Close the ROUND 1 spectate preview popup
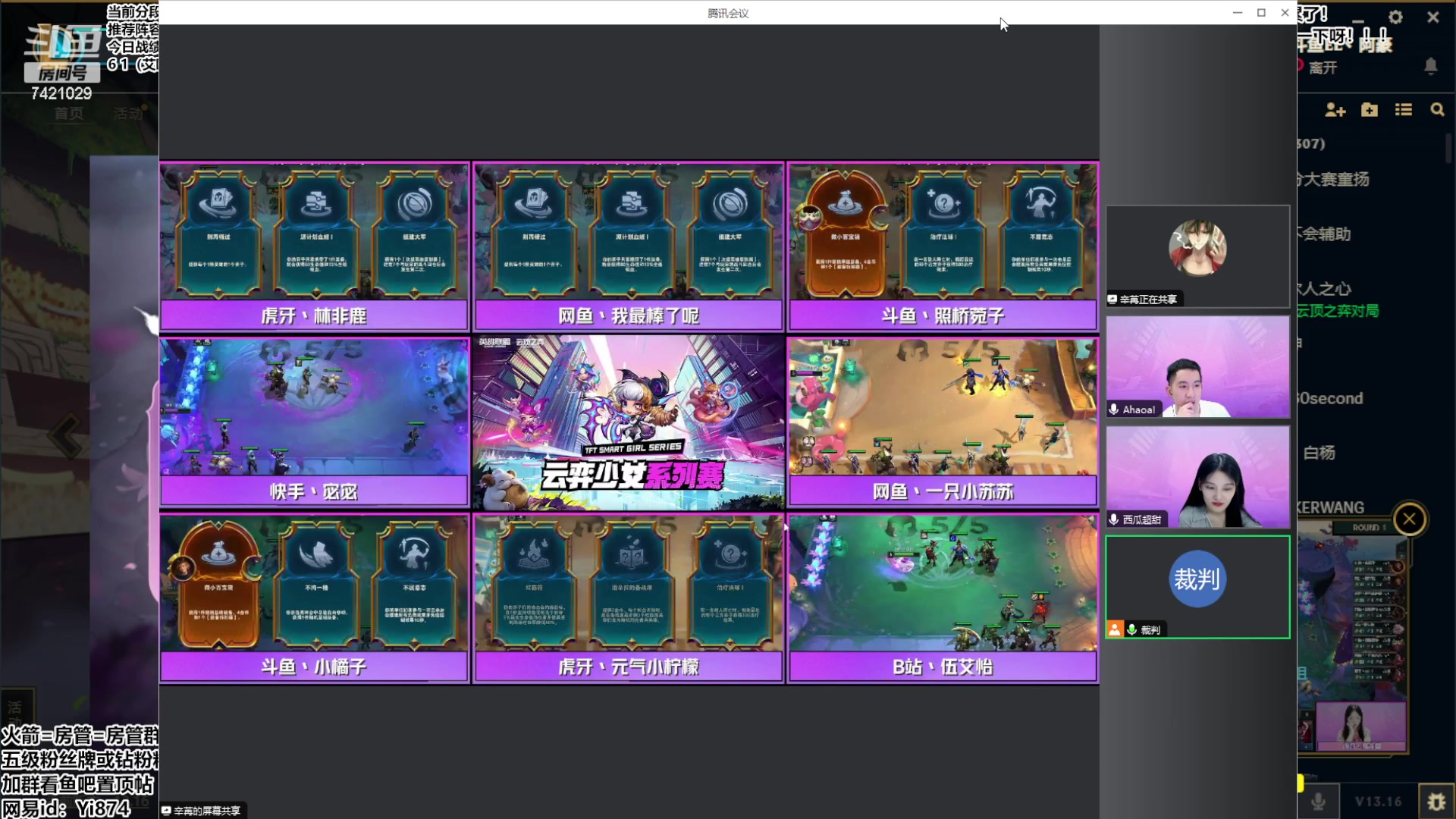Viewport: 1456px width, 819px height. click(x=1410, y=519)
